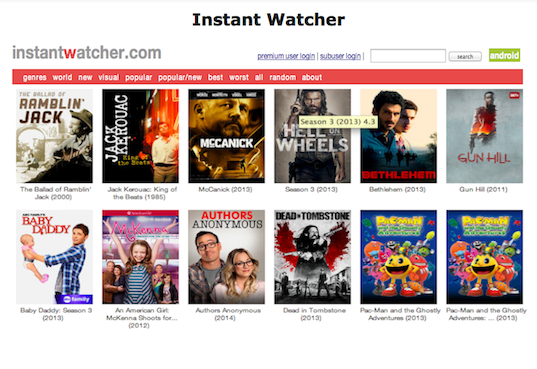Open the visual browse page
The width and height of the screenshot is (537, 369).
(109, 77)
